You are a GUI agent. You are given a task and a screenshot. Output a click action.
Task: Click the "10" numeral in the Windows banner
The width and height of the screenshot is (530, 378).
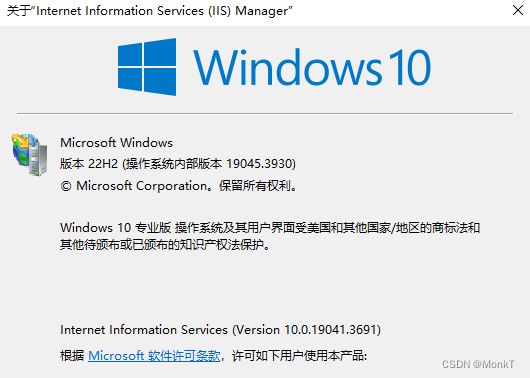click(409, 67)
